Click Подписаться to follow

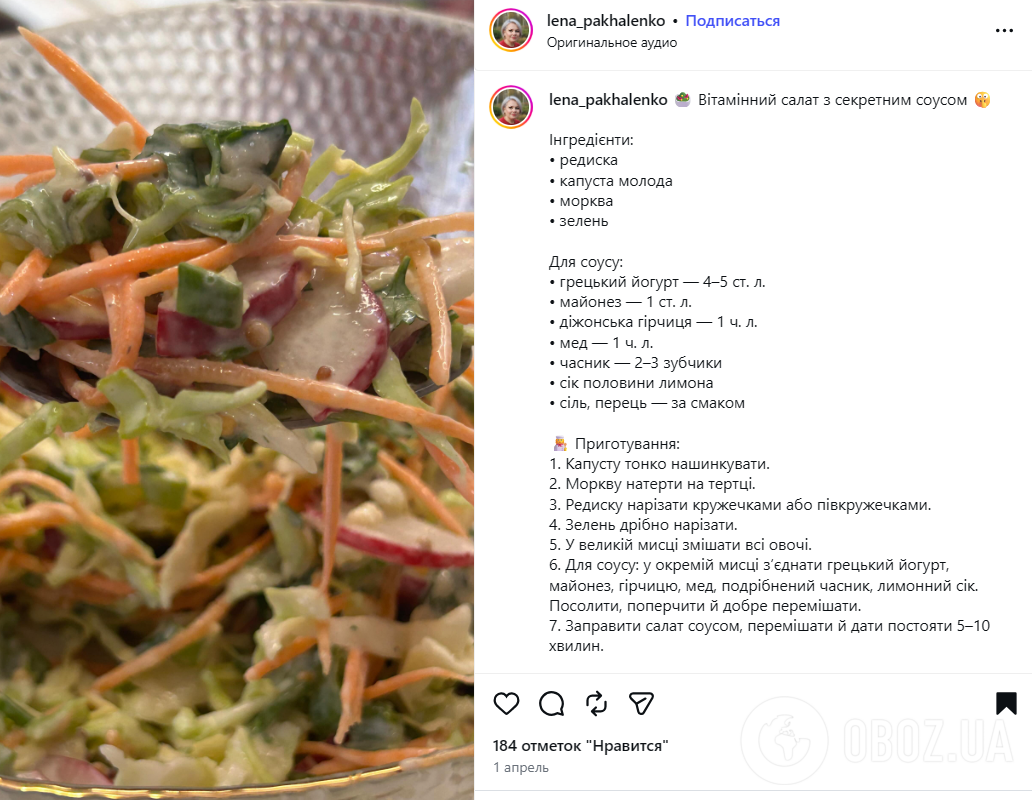pos(733,21)
